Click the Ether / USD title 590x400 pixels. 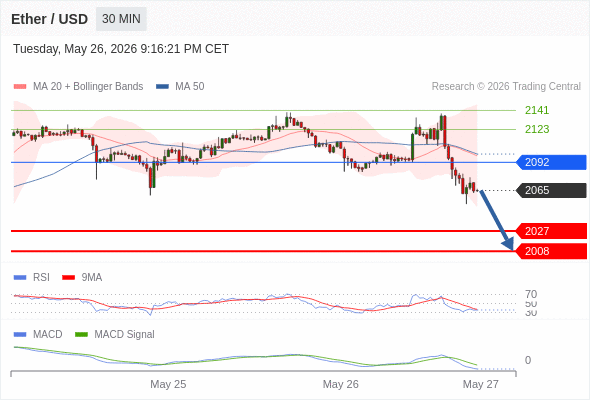coord(49,19)
